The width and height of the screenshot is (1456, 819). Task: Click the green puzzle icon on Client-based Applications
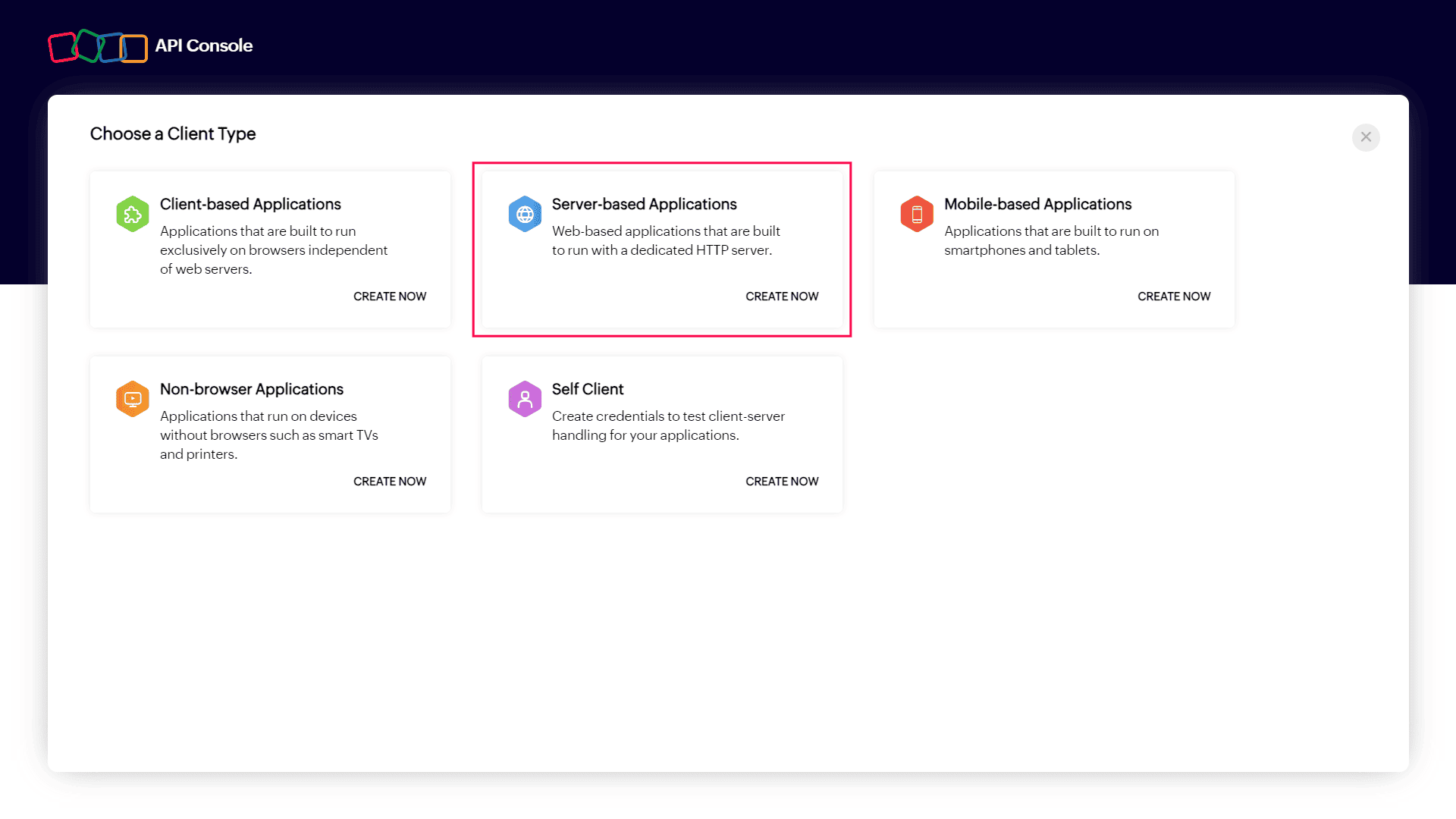[x=133, y=214]
